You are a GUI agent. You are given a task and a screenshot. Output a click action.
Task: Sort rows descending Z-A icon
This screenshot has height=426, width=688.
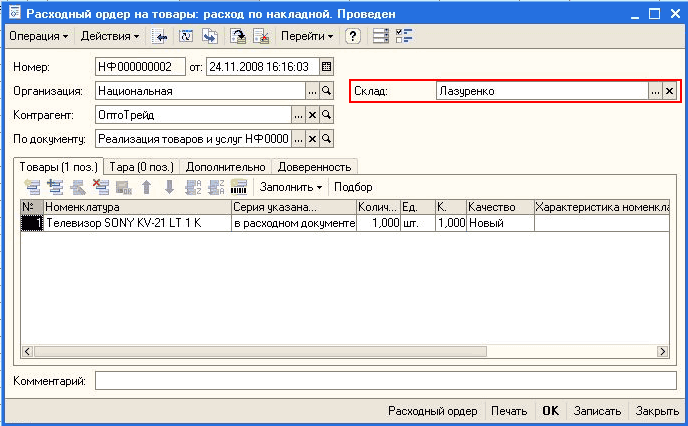coord(216,187)
